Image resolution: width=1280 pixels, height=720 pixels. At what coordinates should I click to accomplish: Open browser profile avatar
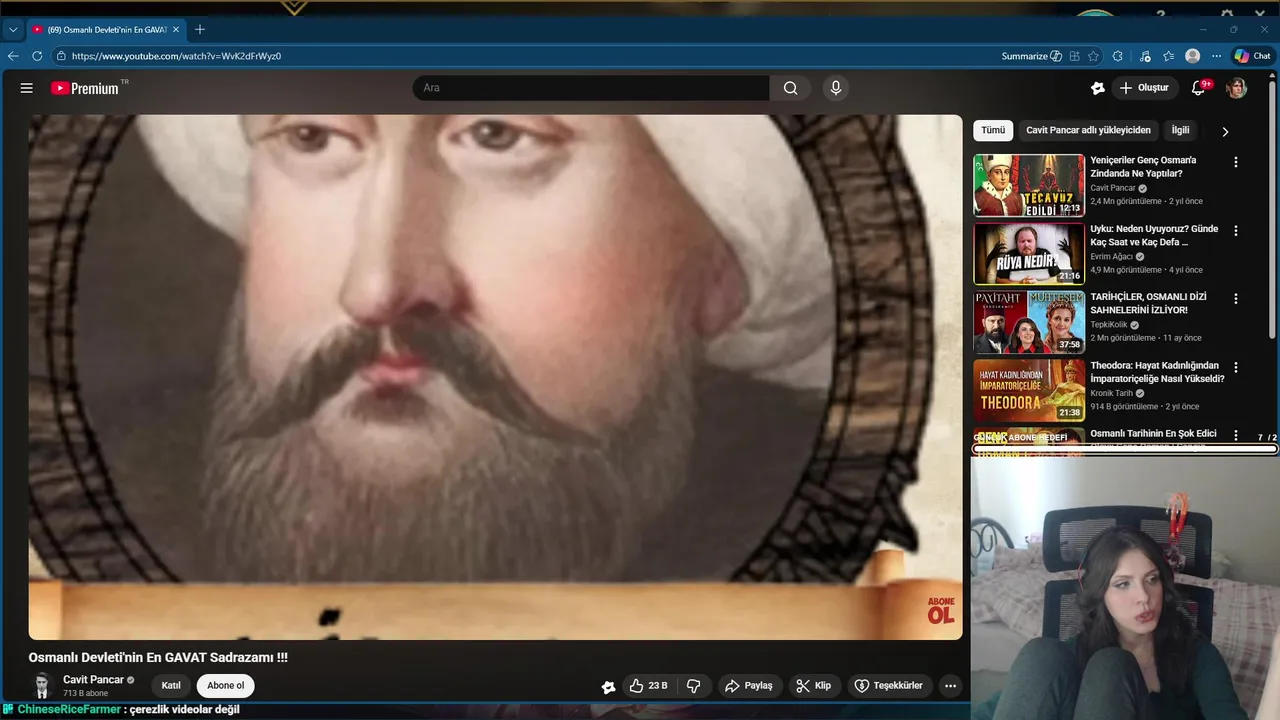click(1192, 56)
